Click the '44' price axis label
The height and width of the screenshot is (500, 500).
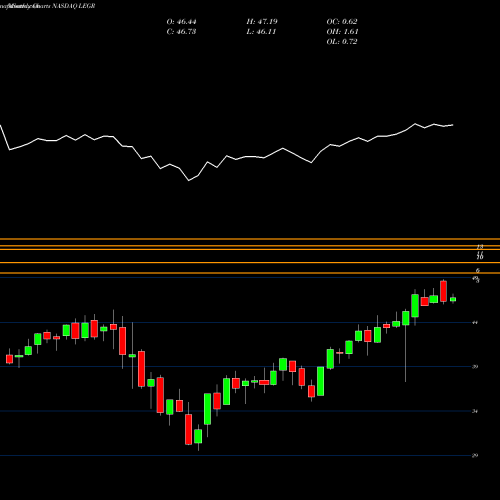tap(475, 322)
